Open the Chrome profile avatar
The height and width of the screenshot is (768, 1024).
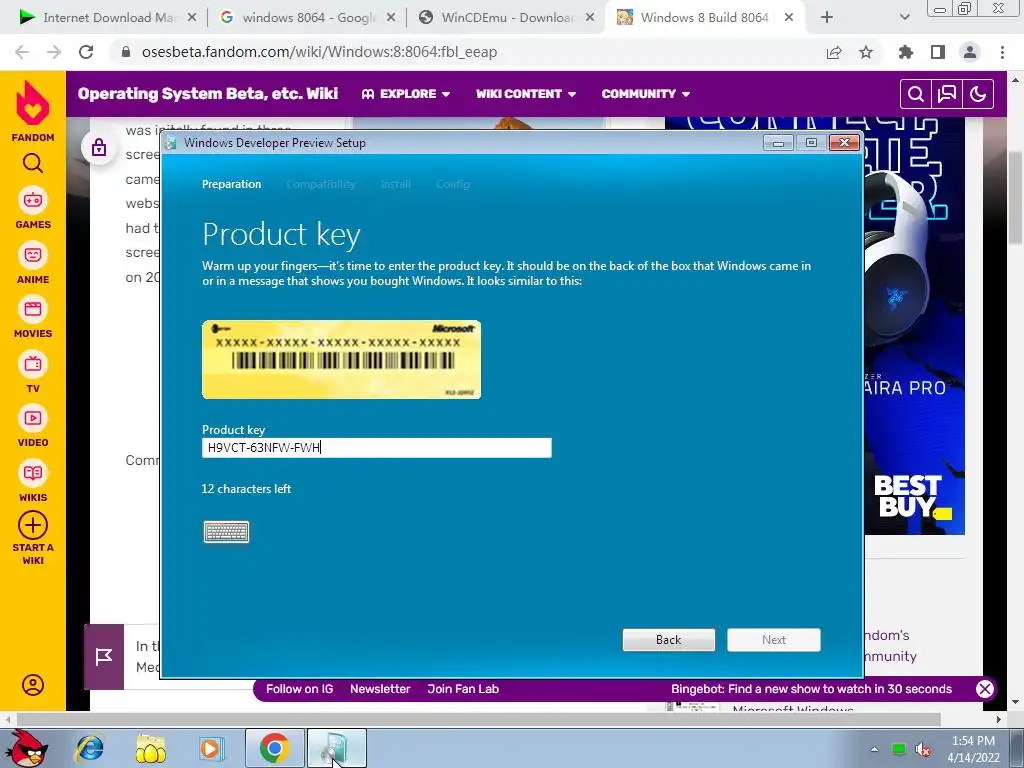(970, 52)
